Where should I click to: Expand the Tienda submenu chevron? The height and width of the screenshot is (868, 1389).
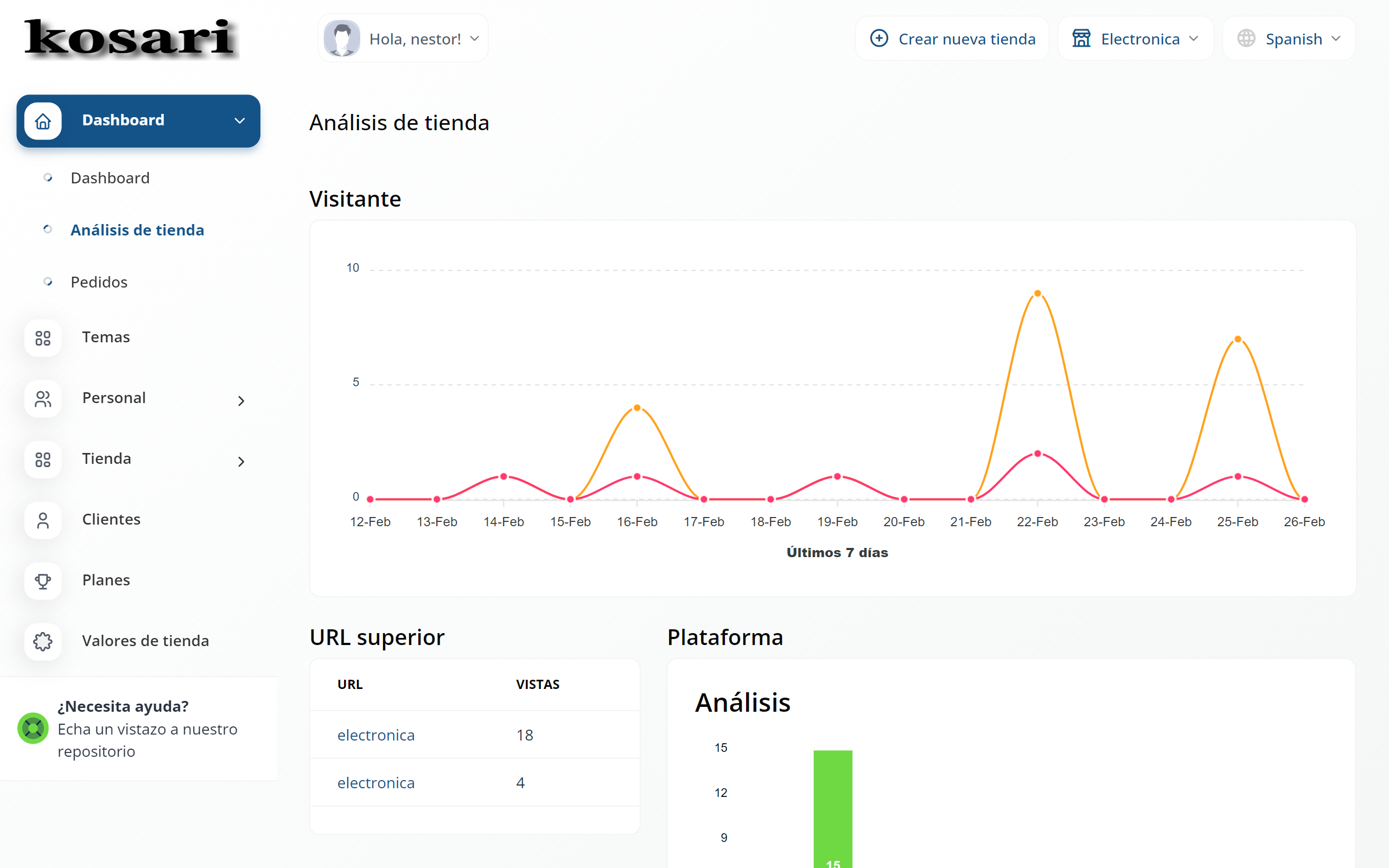coord(241,462)
